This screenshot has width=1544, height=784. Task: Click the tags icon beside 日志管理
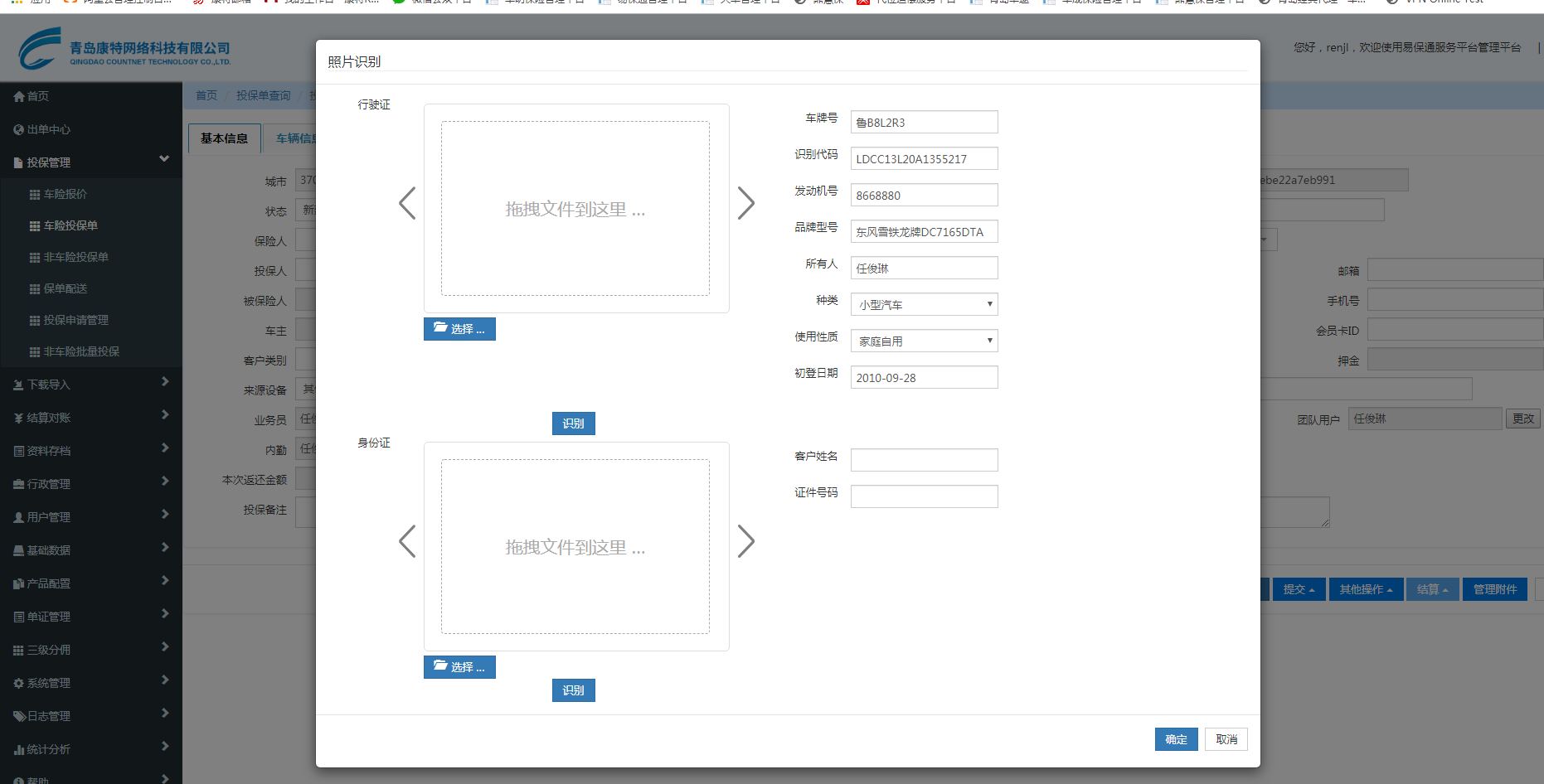click(x=19, y=716)
